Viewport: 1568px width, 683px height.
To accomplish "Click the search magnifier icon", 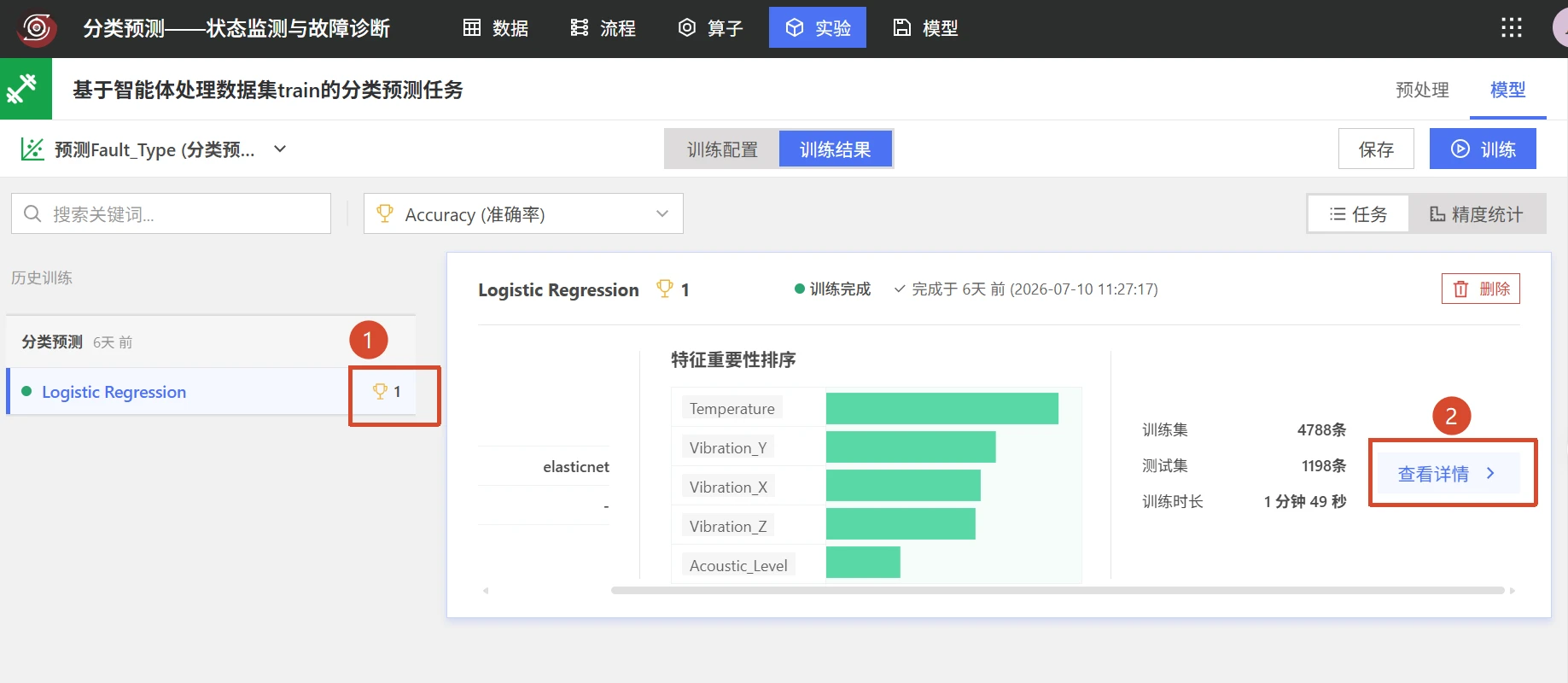I will [32, 213].
